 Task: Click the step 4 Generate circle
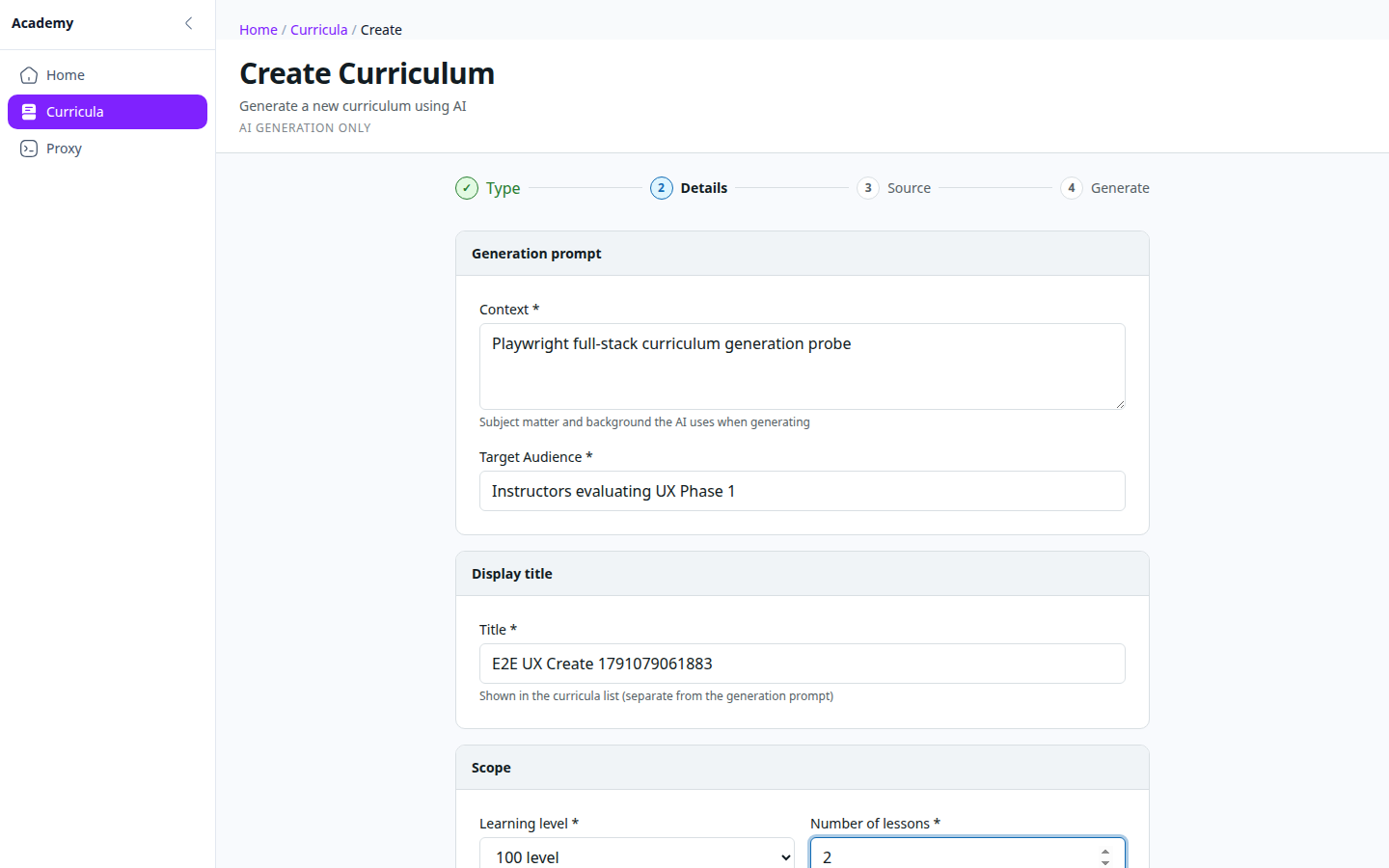point(1072,188)
